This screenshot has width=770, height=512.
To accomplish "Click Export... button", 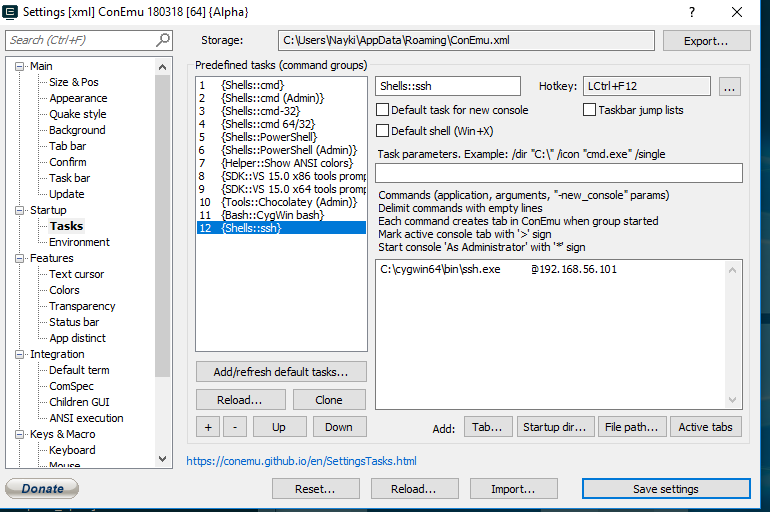I will pos(706,41).
